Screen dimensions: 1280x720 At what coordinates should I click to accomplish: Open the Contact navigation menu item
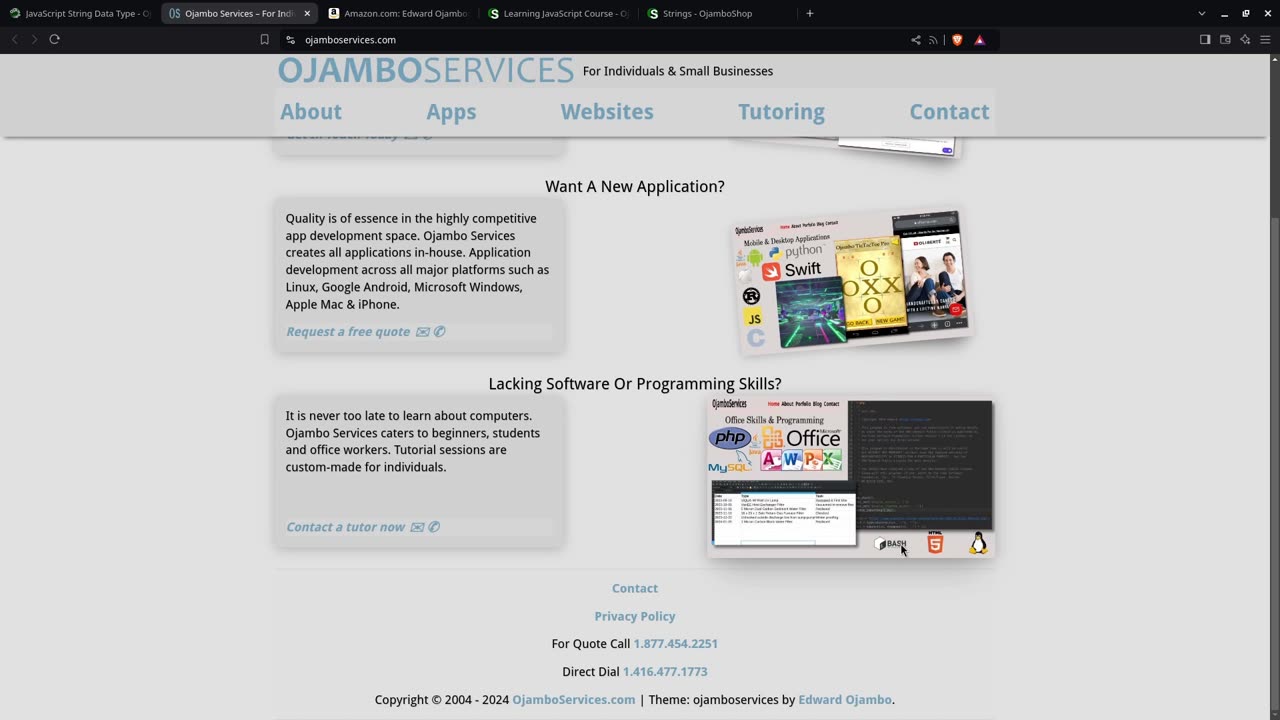pyautogui.click(x=949, y=112)
